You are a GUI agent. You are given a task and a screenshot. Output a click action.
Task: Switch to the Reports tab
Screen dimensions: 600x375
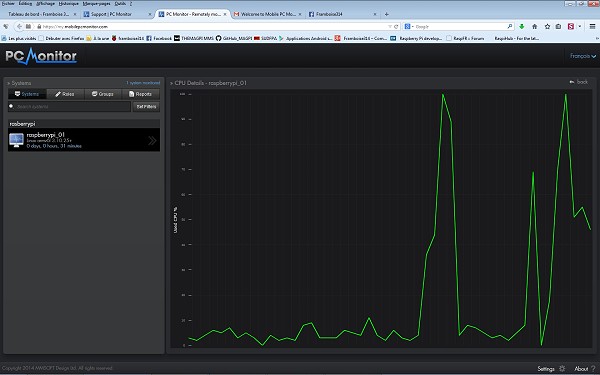coord(140,94)
